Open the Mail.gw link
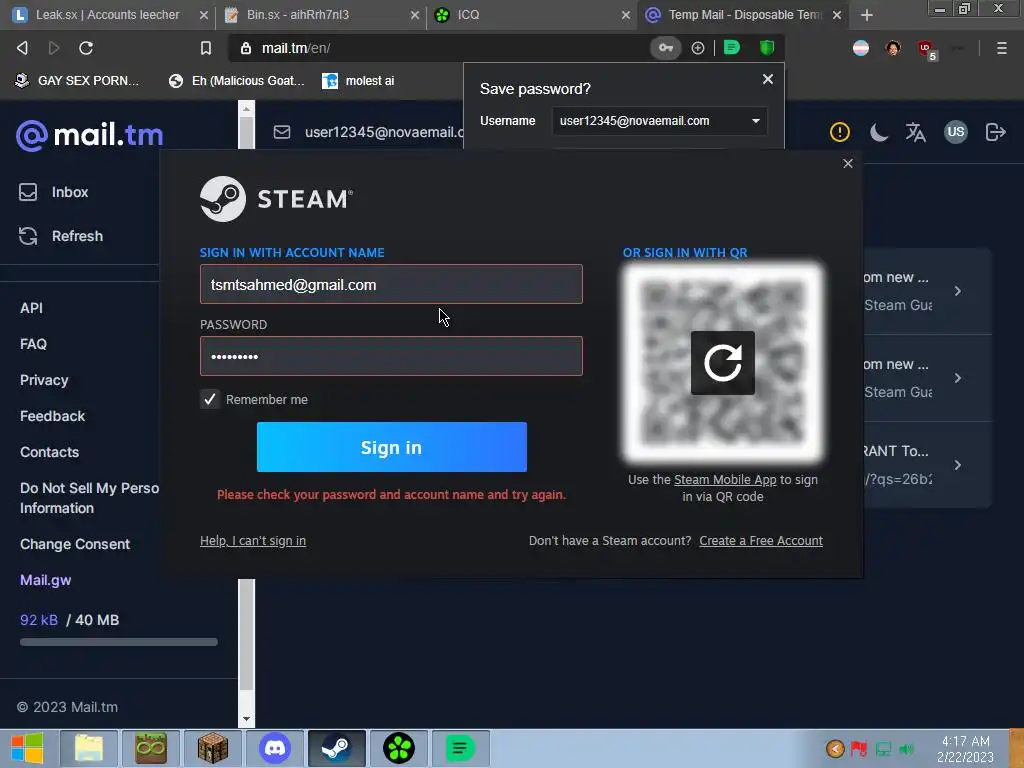Viewport: 1024px width, 768px height. 45,580
